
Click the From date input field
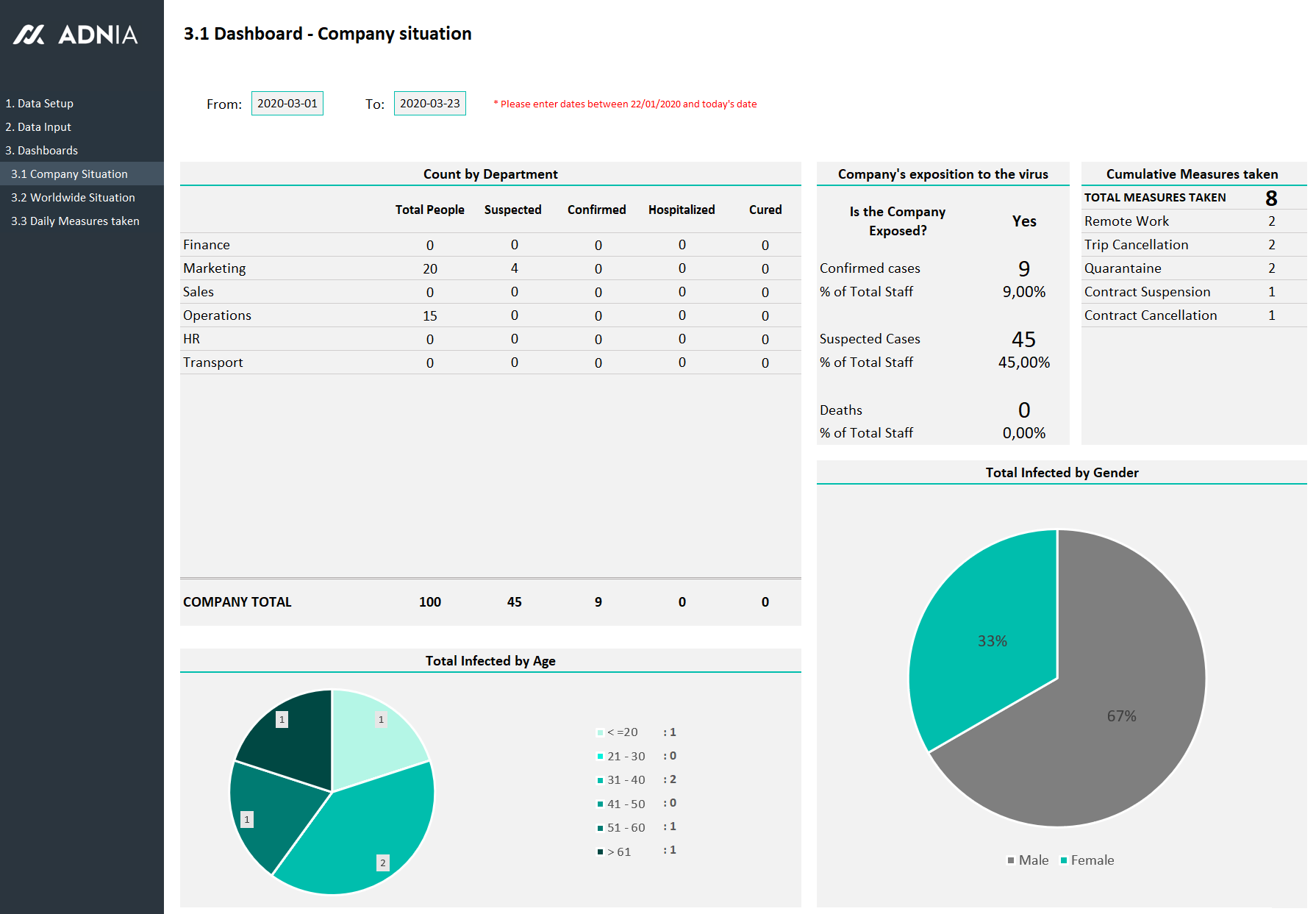(x=287, y=104)
